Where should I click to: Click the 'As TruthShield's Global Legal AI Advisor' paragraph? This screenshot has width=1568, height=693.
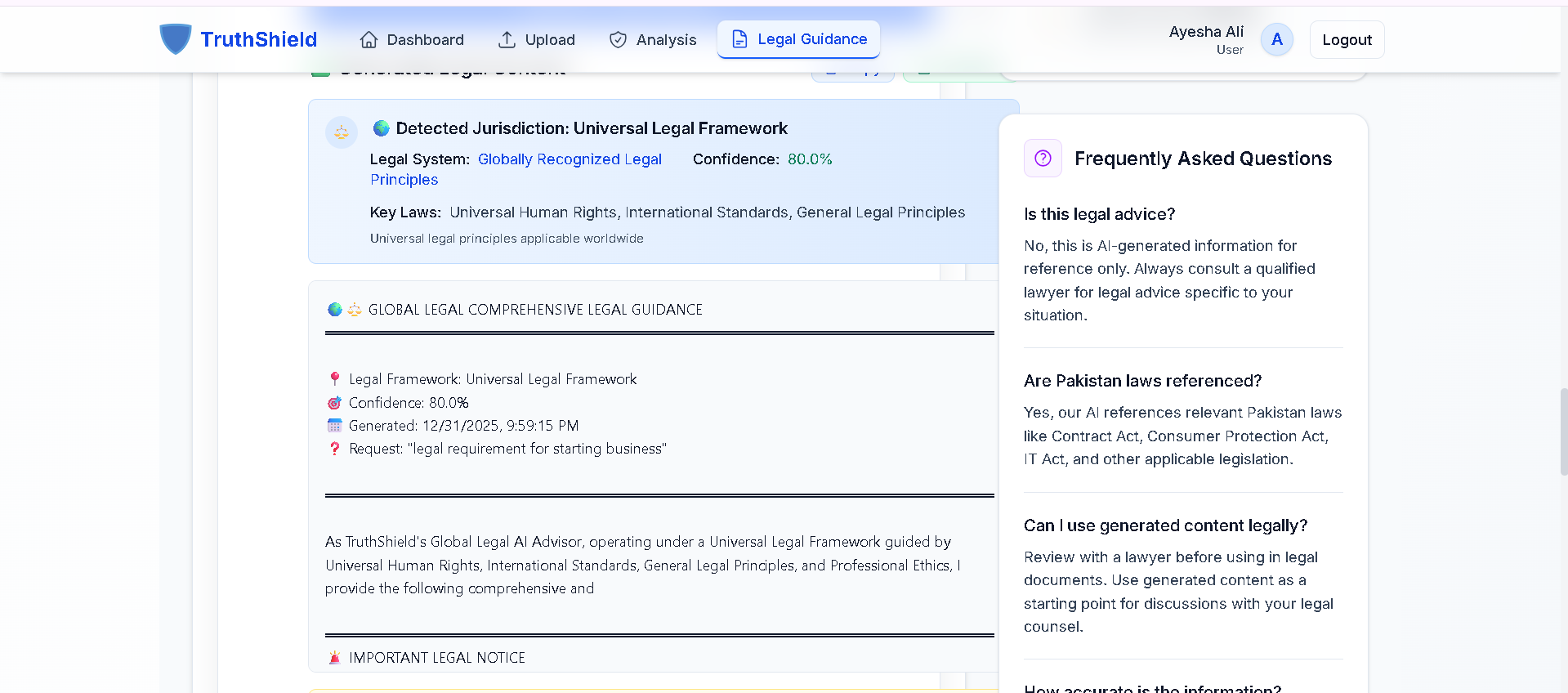coord(643,565)
